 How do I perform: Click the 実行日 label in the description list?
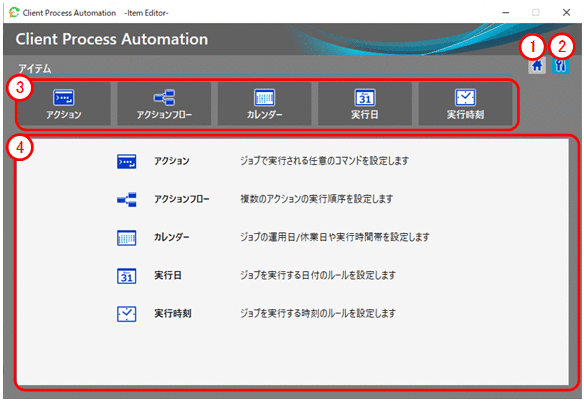pyautogui.click(x=168, y=275)
